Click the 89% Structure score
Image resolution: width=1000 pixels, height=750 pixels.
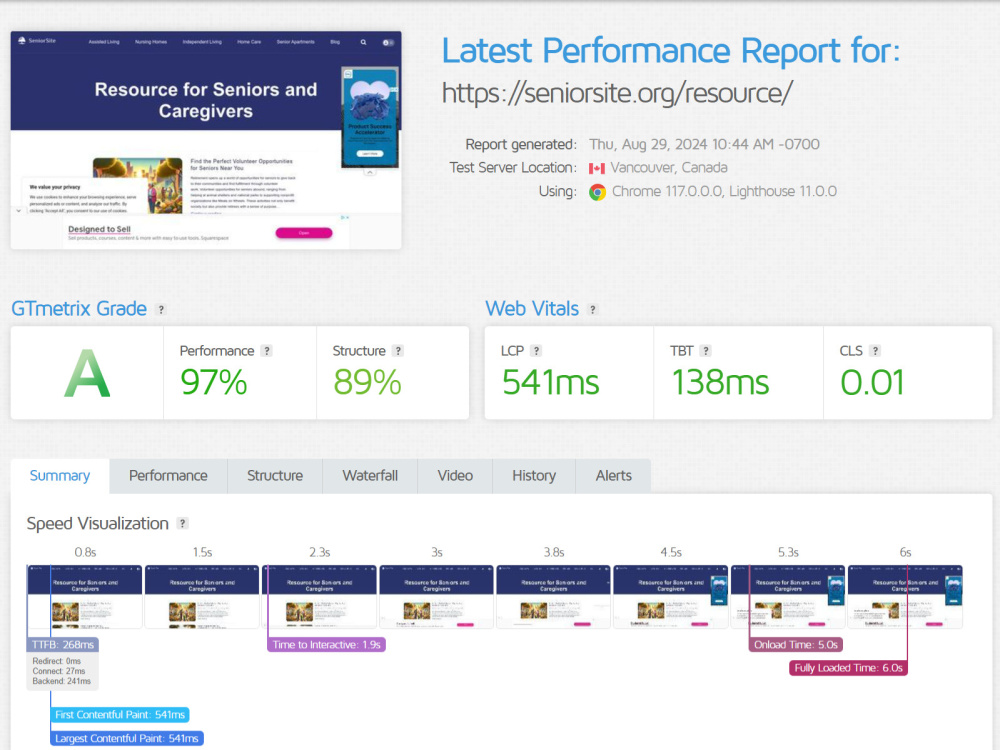point(367,383)
